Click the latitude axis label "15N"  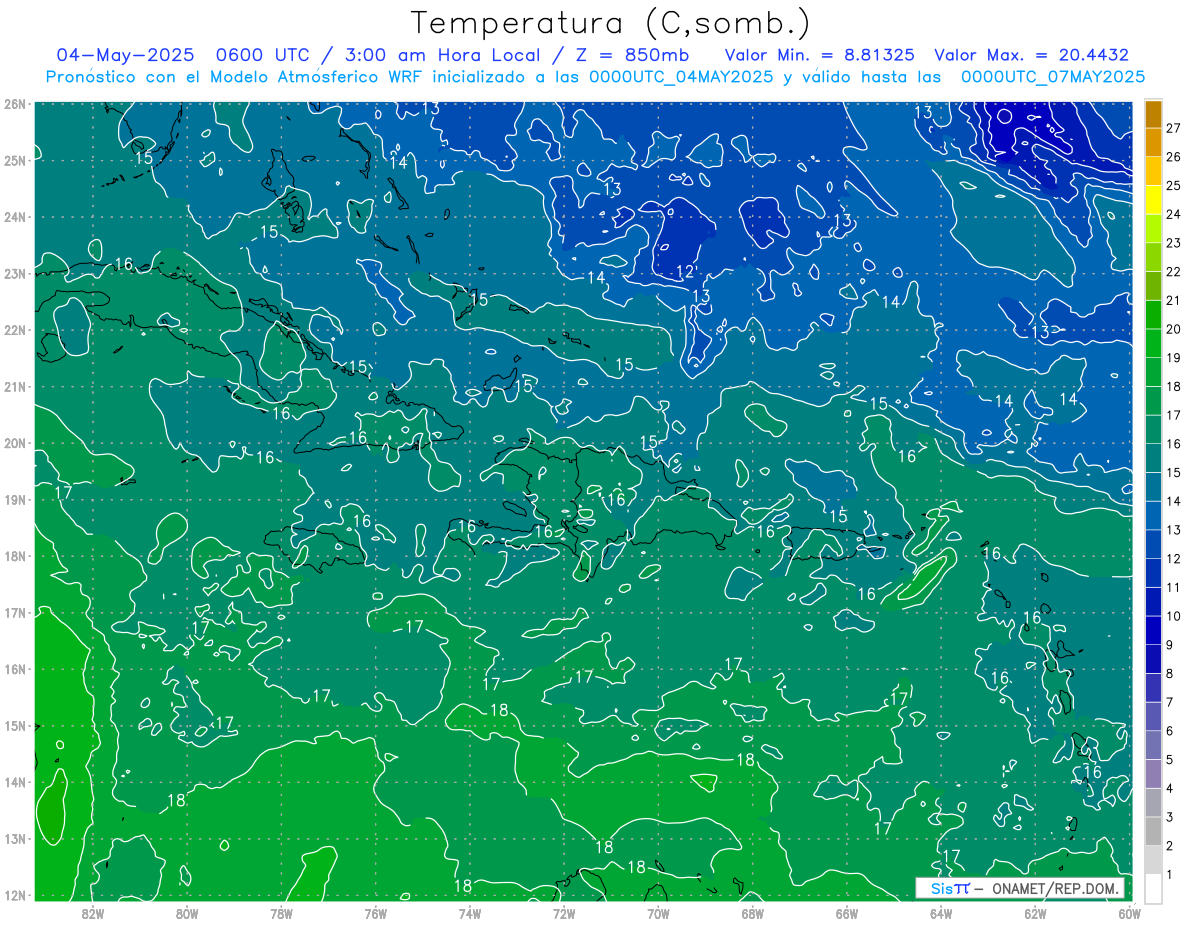pos(15,725)
